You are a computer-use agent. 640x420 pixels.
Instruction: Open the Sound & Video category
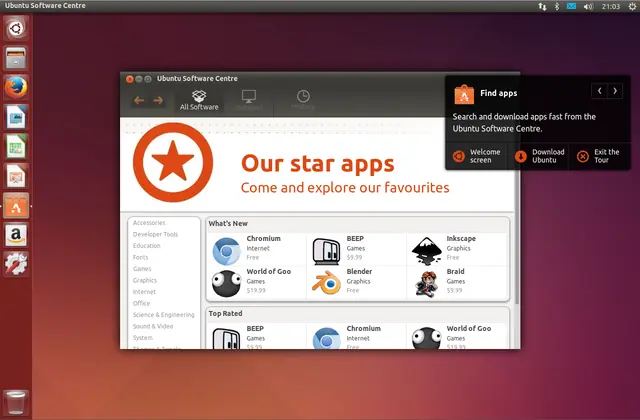pos(153,326)
